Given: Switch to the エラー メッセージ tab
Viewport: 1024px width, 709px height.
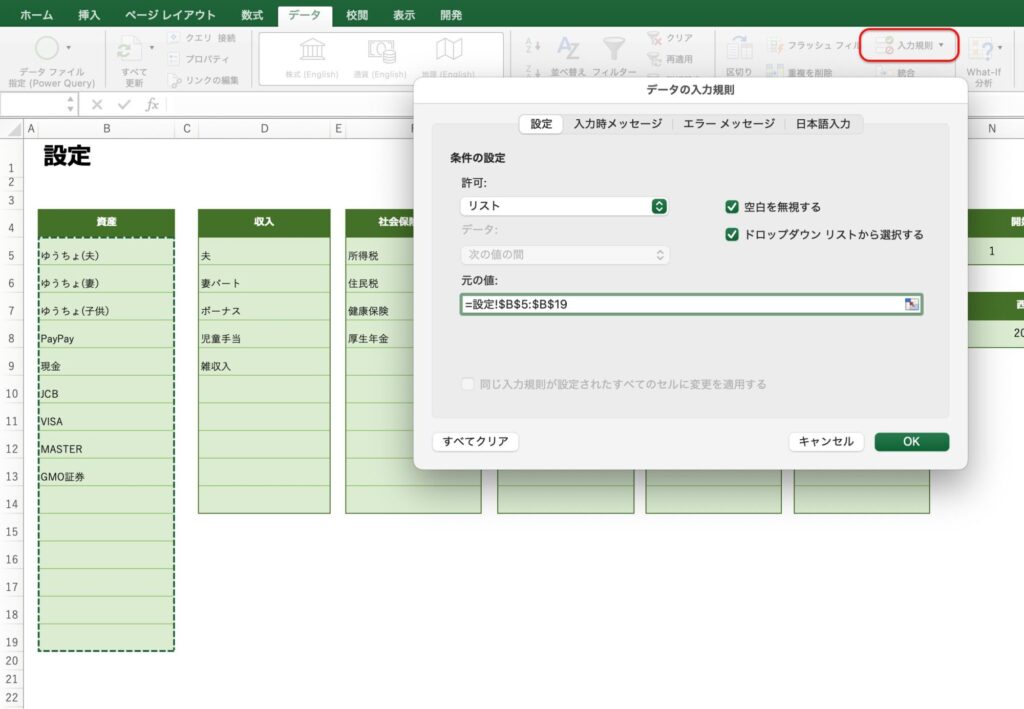Looking at the screenshot, I should coord(728,124).
